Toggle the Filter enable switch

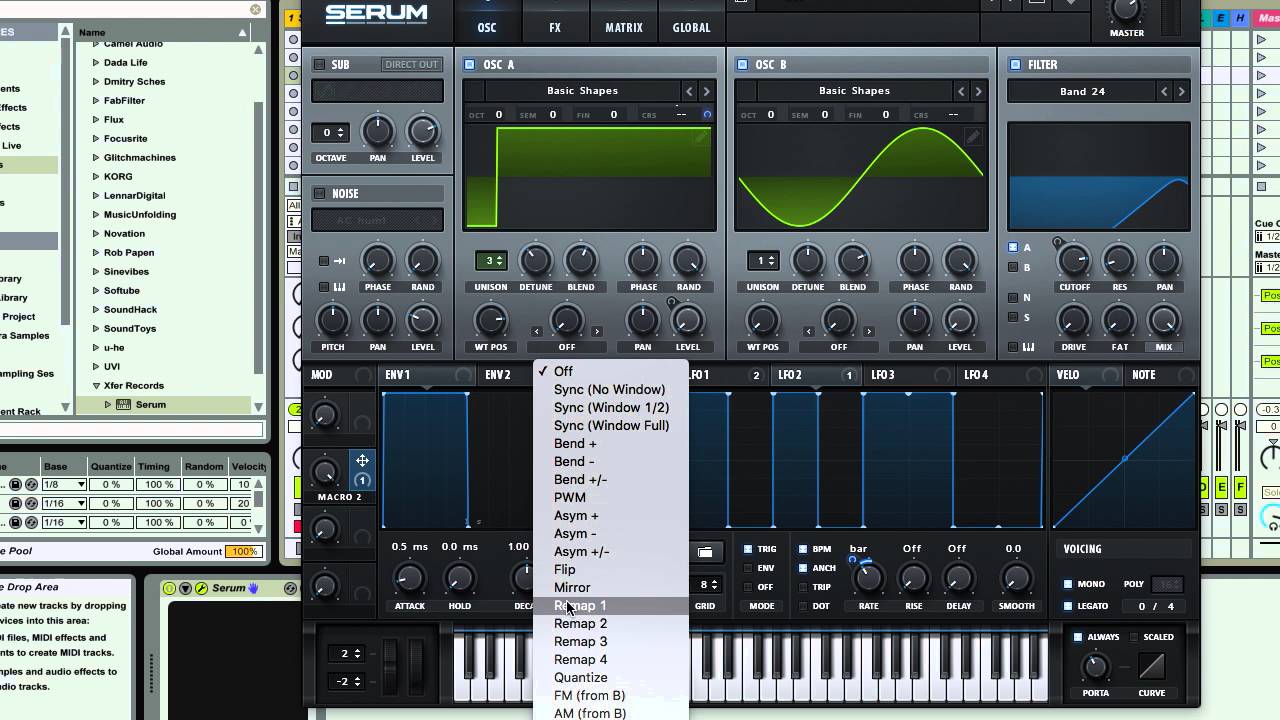pyautogui.click(x=1015, y=65)
